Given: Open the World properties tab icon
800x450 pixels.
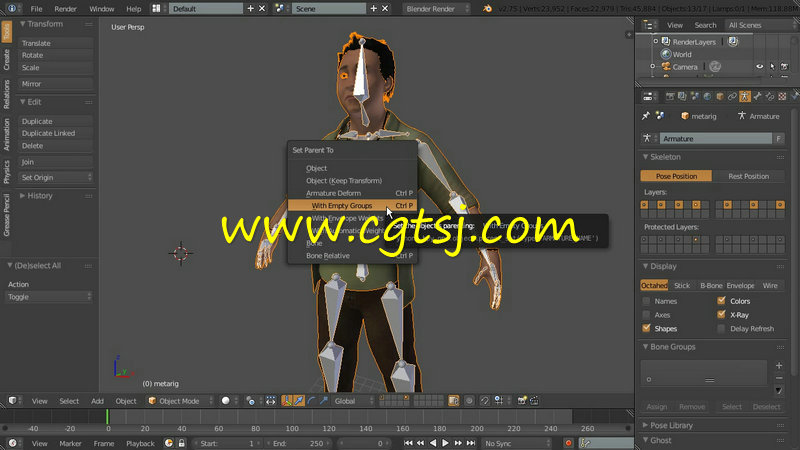Looking at the screenshot, I should click(707, 96).
